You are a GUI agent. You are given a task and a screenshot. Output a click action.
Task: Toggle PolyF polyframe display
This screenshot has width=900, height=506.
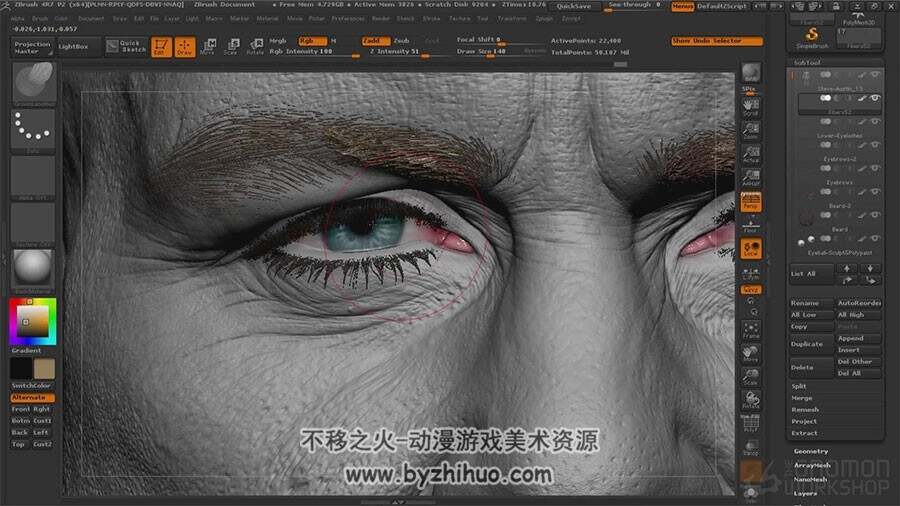click(x=751, y=423)
